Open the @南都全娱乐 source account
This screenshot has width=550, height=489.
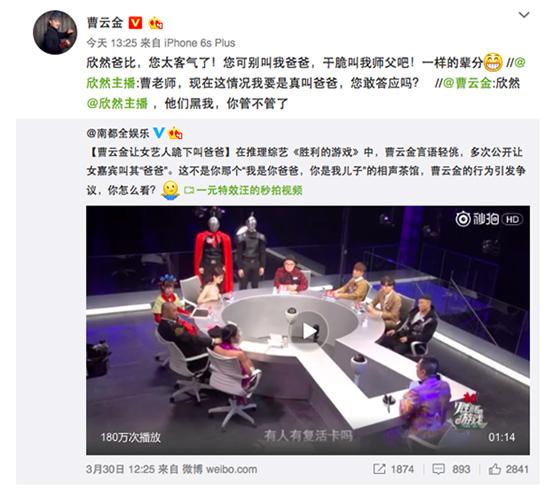(x=118, y=133)
